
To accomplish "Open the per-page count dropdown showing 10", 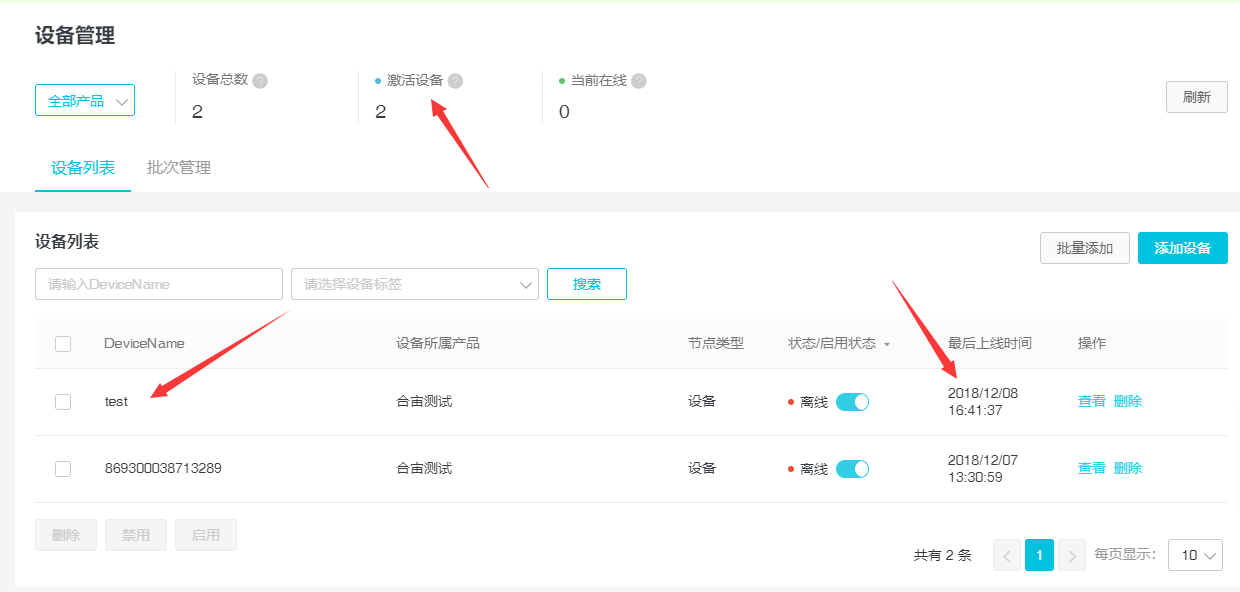I will [1195, 555].
